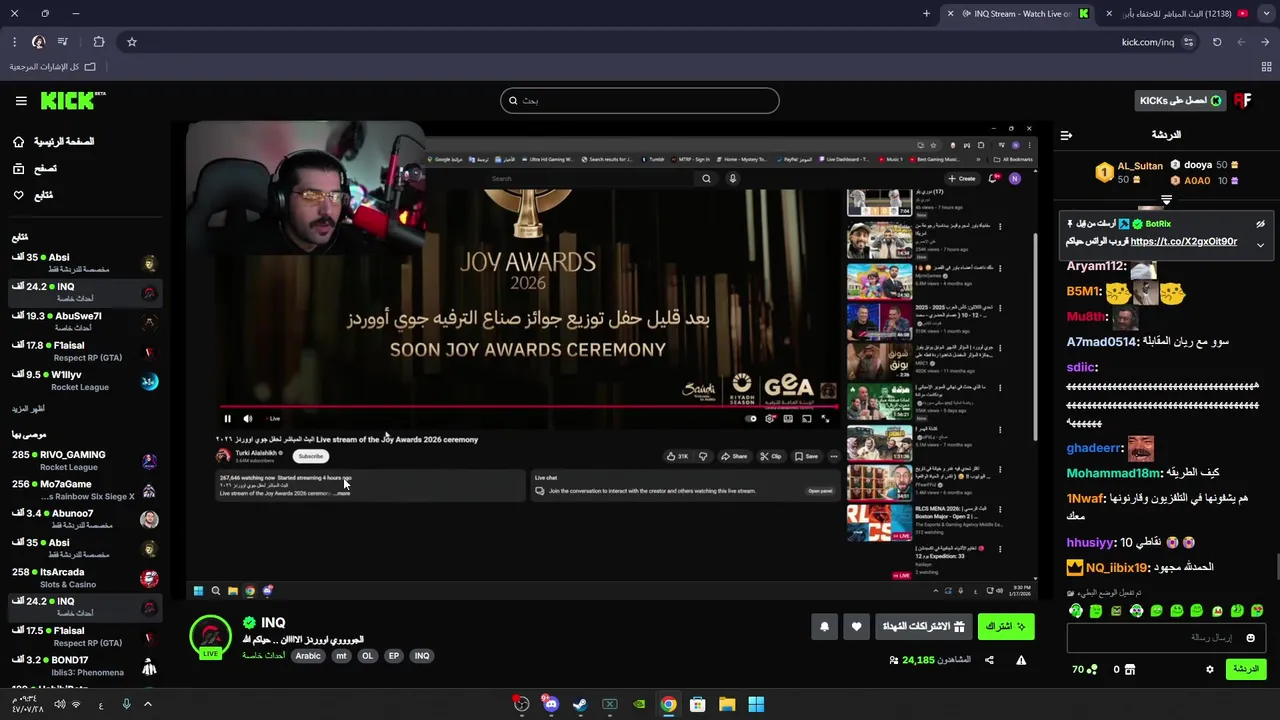1280x720 pixels.
Task: Open the browser extensions puzzle icon
Action: 98,42
